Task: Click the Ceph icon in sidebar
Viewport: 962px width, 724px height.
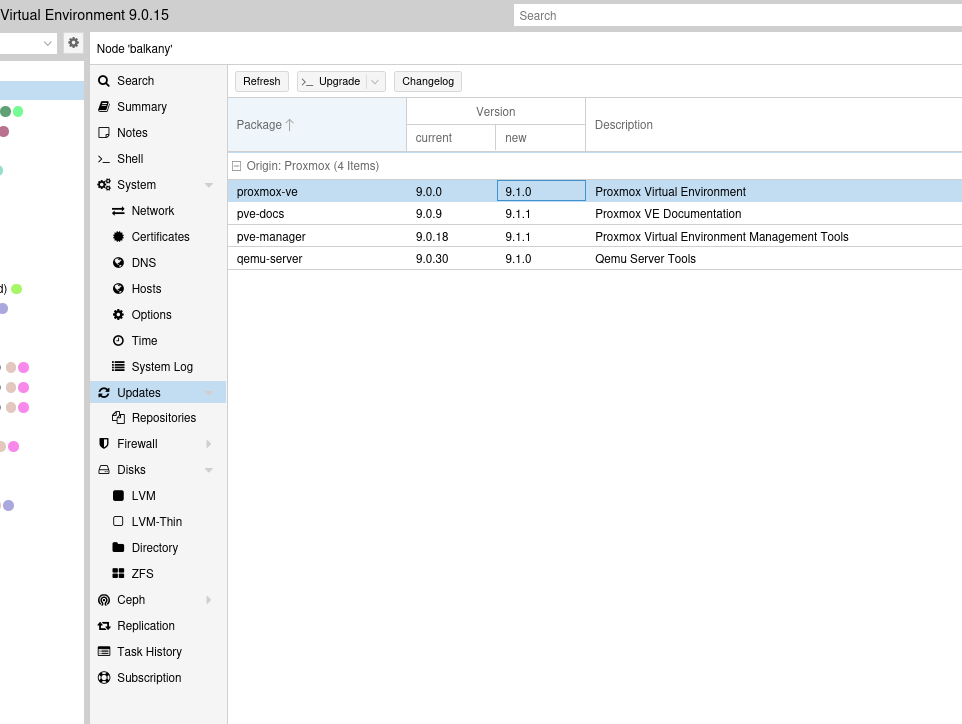Action: click(104, 600)
